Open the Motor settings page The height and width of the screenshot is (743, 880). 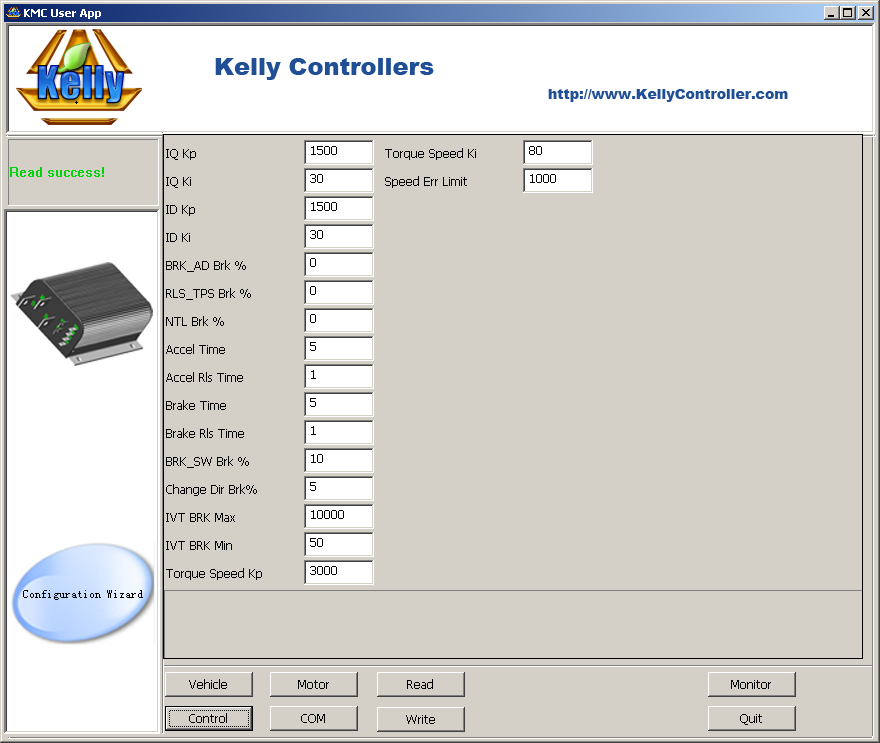point(313,685)
